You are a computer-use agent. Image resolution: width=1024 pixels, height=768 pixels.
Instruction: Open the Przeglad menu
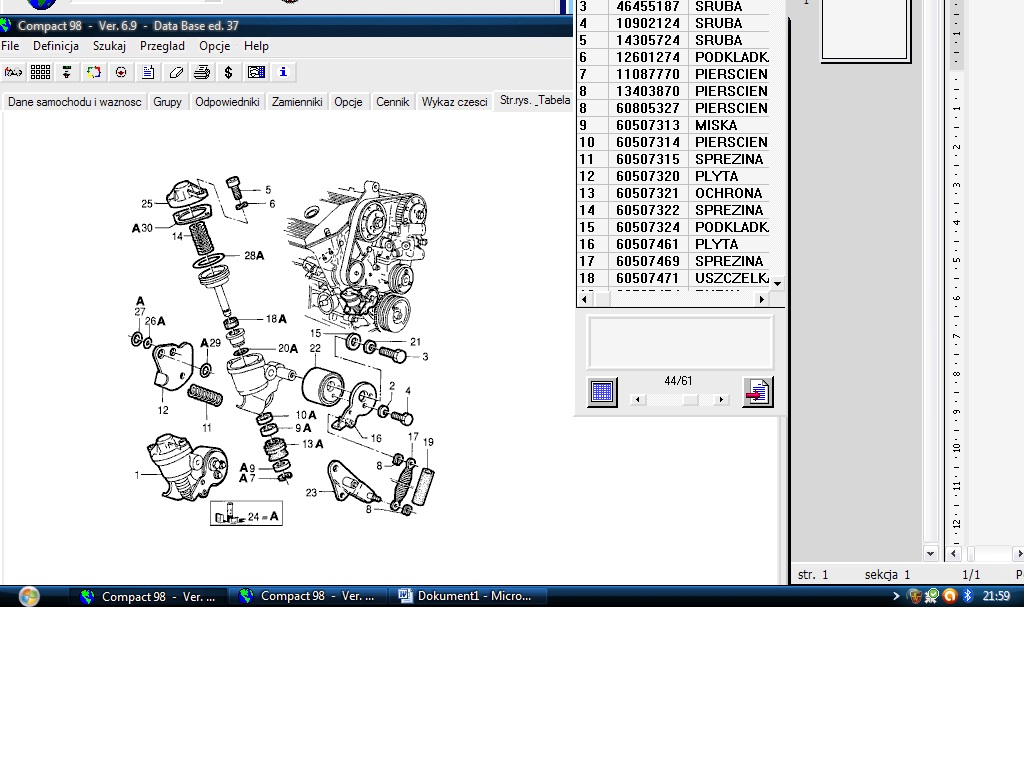click(x=162, y=46)
